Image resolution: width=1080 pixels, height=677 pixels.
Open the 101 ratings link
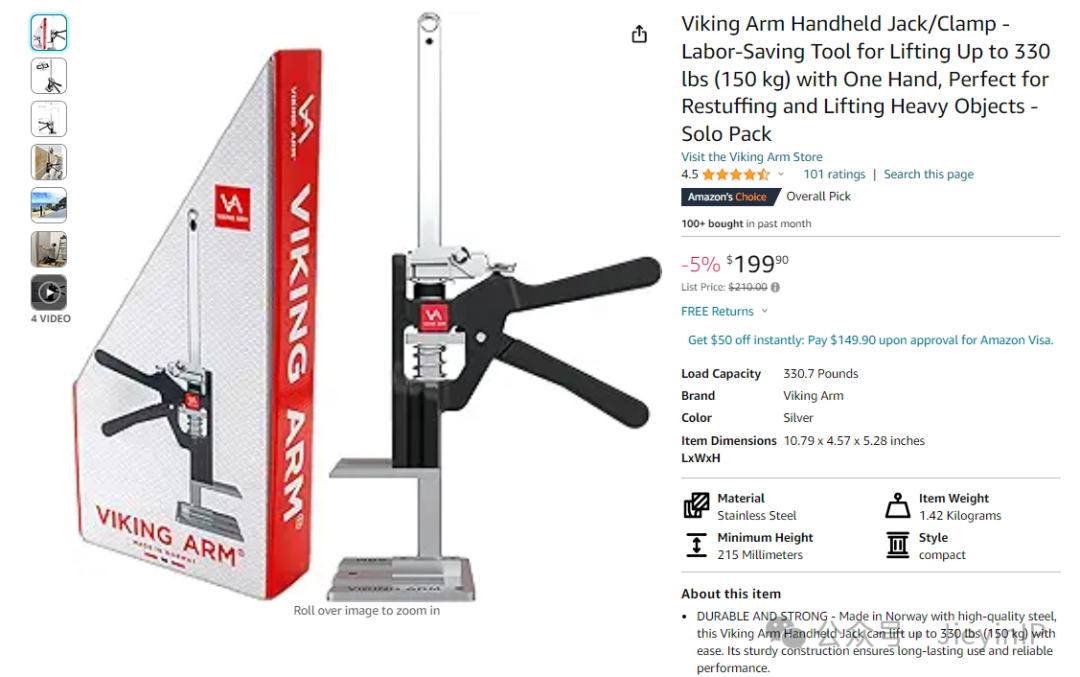834,174
